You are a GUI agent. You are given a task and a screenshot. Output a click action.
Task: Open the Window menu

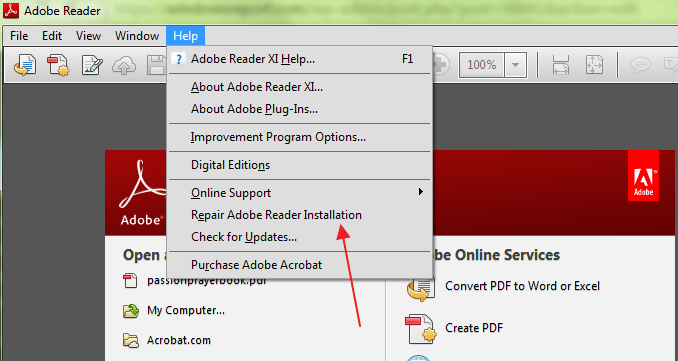click(137, 35)
